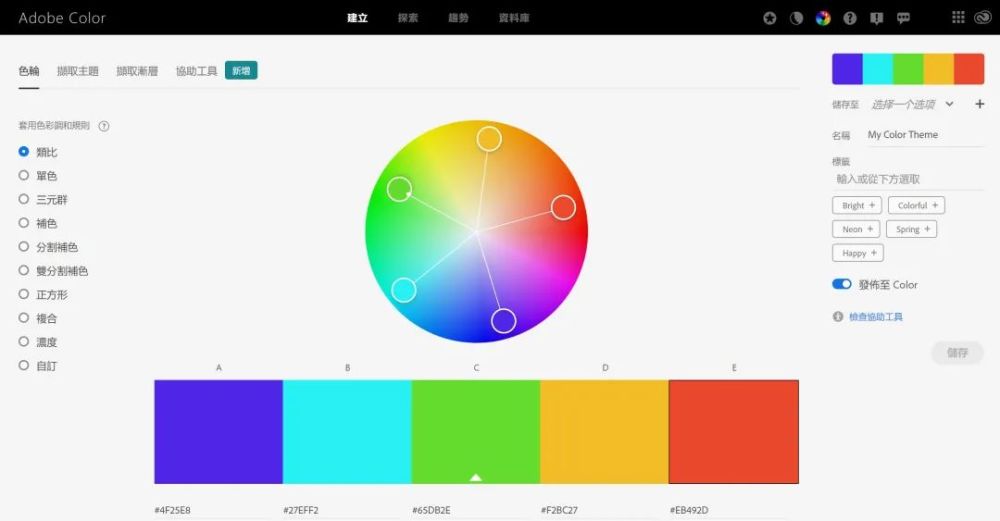This screenshot has height=521, width=1000.
Task: Select the 雙分割補色 harmony rule
Action: click(x=24, y=270)
